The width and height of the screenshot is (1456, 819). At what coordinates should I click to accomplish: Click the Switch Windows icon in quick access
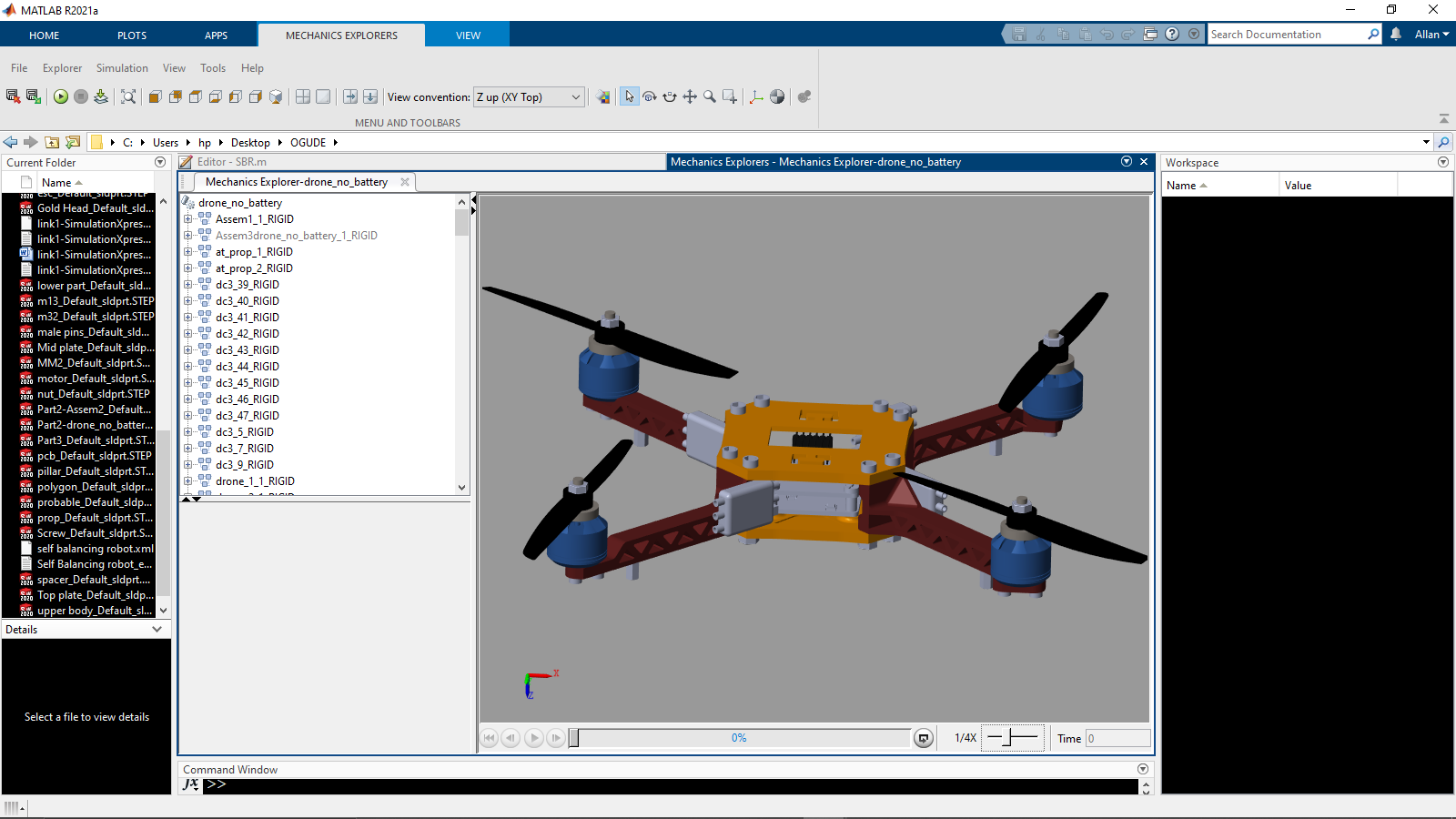pyautogui.click(x=1150, y=35)
